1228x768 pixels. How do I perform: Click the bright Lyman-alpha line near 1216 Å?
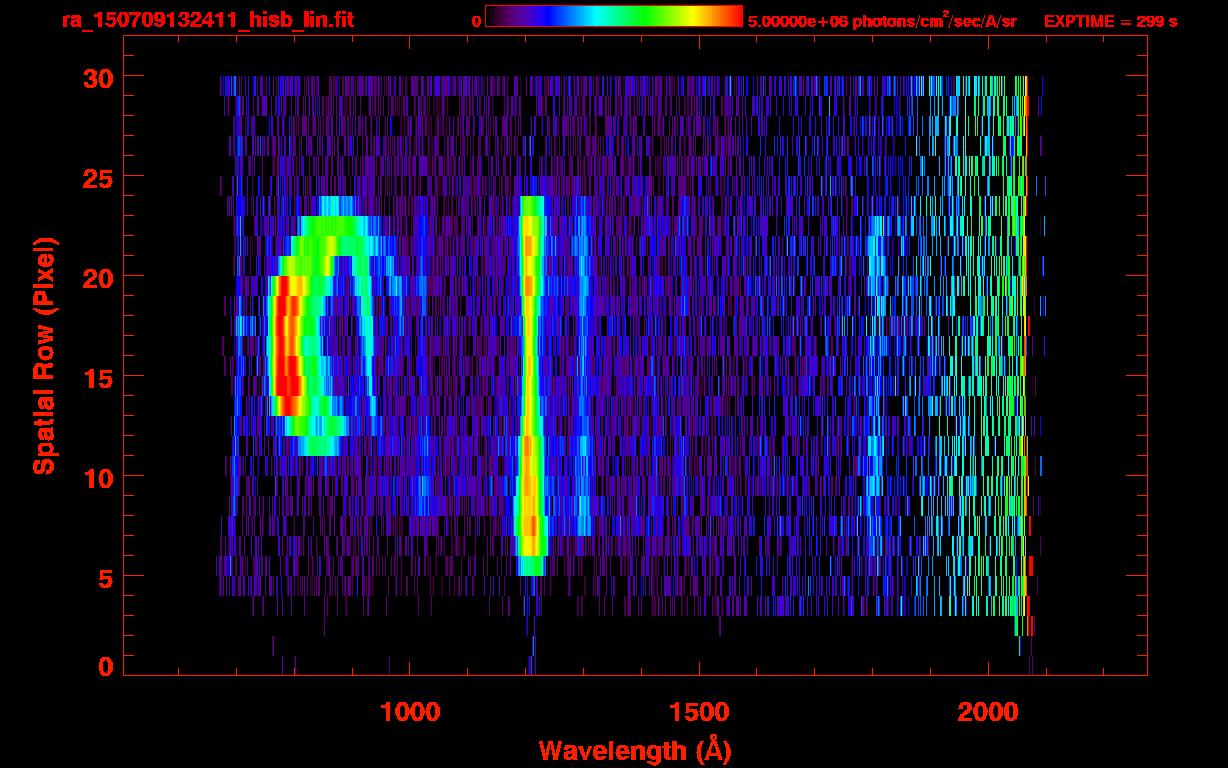point(530,385)
